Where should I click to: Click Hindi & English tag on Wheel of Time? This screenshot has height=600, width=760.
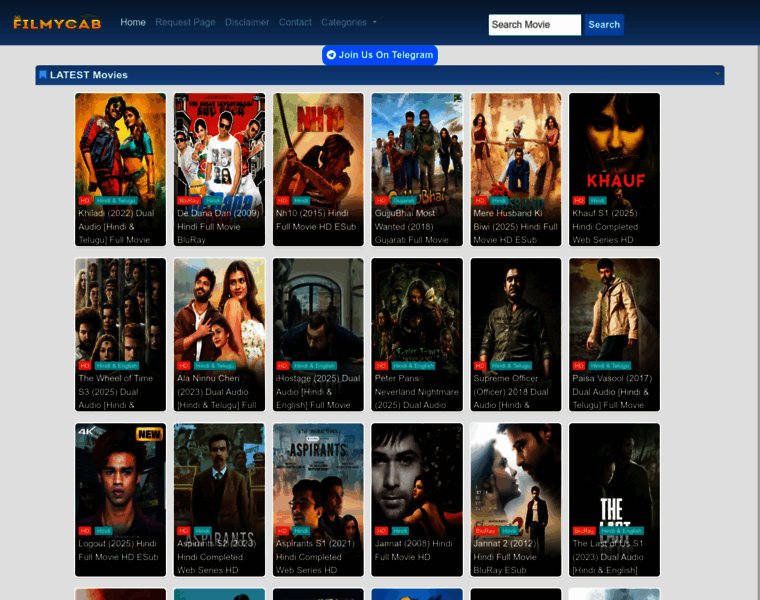point(117,365)
